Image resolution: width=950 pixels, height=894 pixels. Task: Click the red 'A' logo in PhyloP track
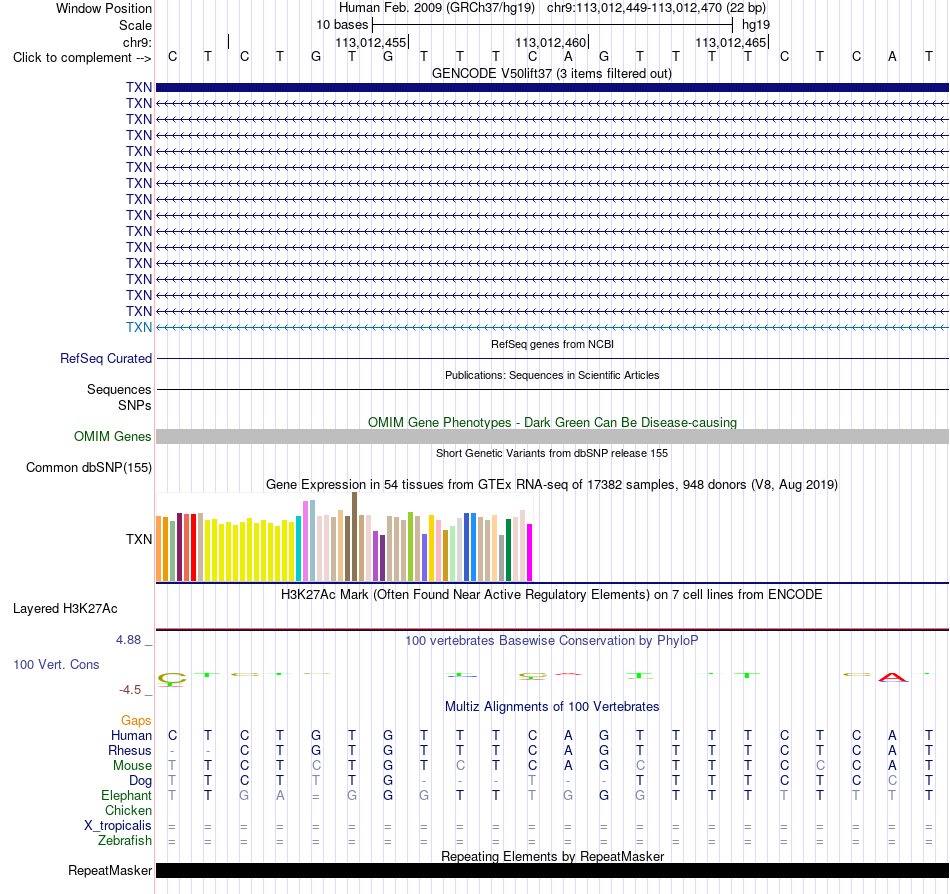[x=892, y=677]
